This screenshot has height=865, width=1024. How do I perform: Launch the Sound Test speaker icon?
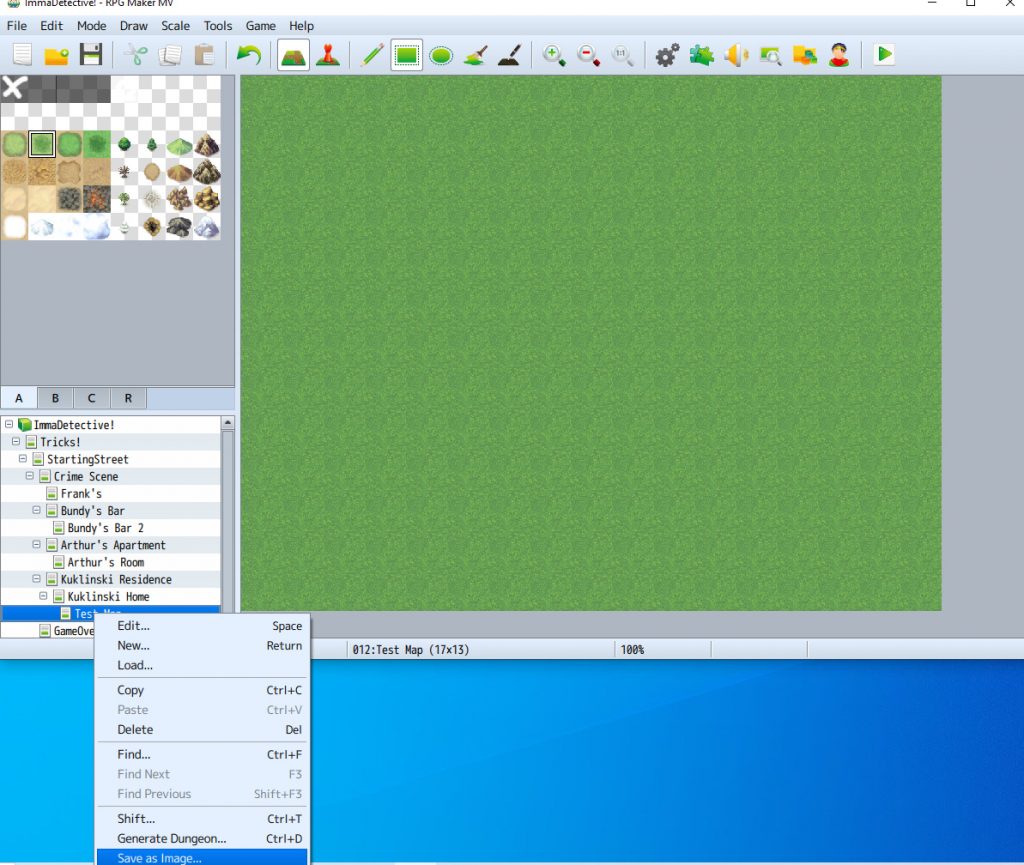tap(736, 56)
